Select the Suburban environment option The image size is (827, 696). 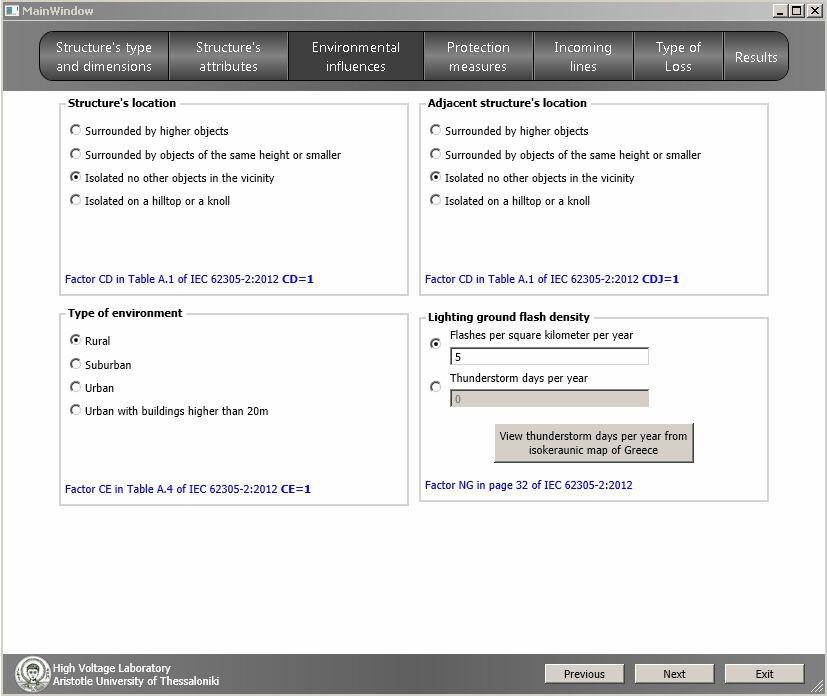point(101,364)
